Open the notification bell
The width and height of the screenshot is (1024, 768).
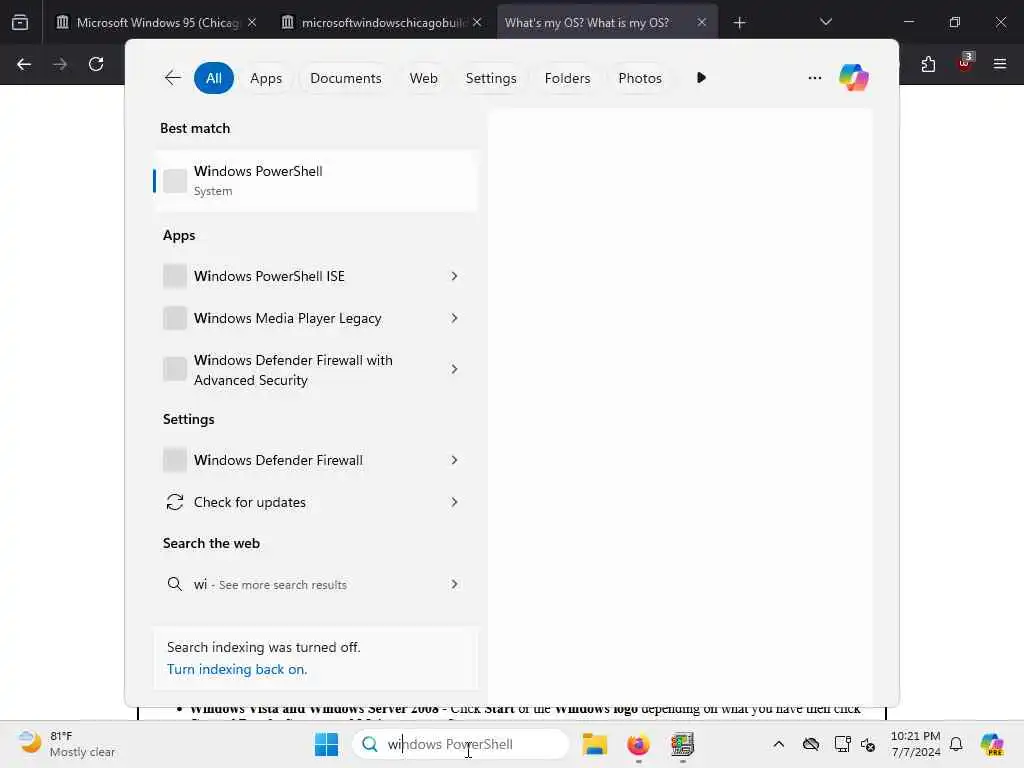tap(956, 744)
